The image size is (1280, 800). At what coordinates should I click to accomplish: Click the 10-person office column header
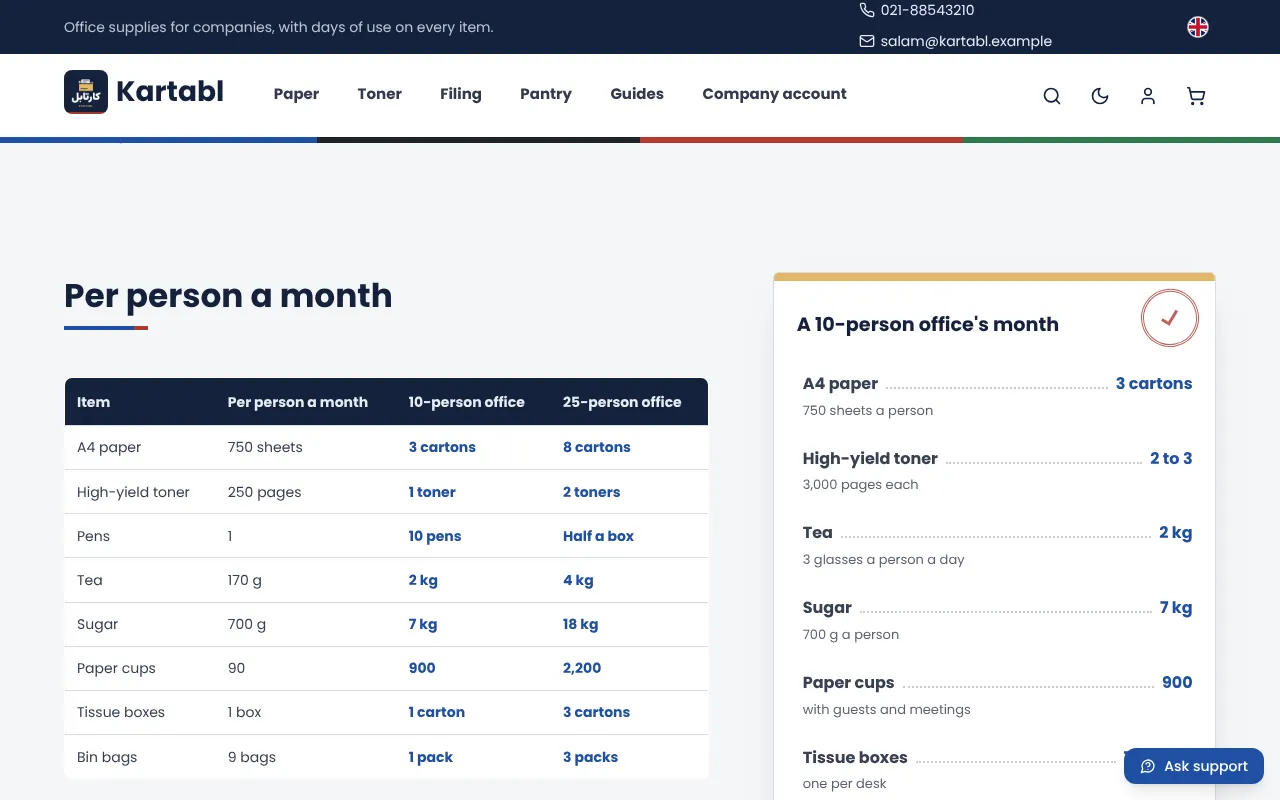pyautogui.click(x=466, y=402)
